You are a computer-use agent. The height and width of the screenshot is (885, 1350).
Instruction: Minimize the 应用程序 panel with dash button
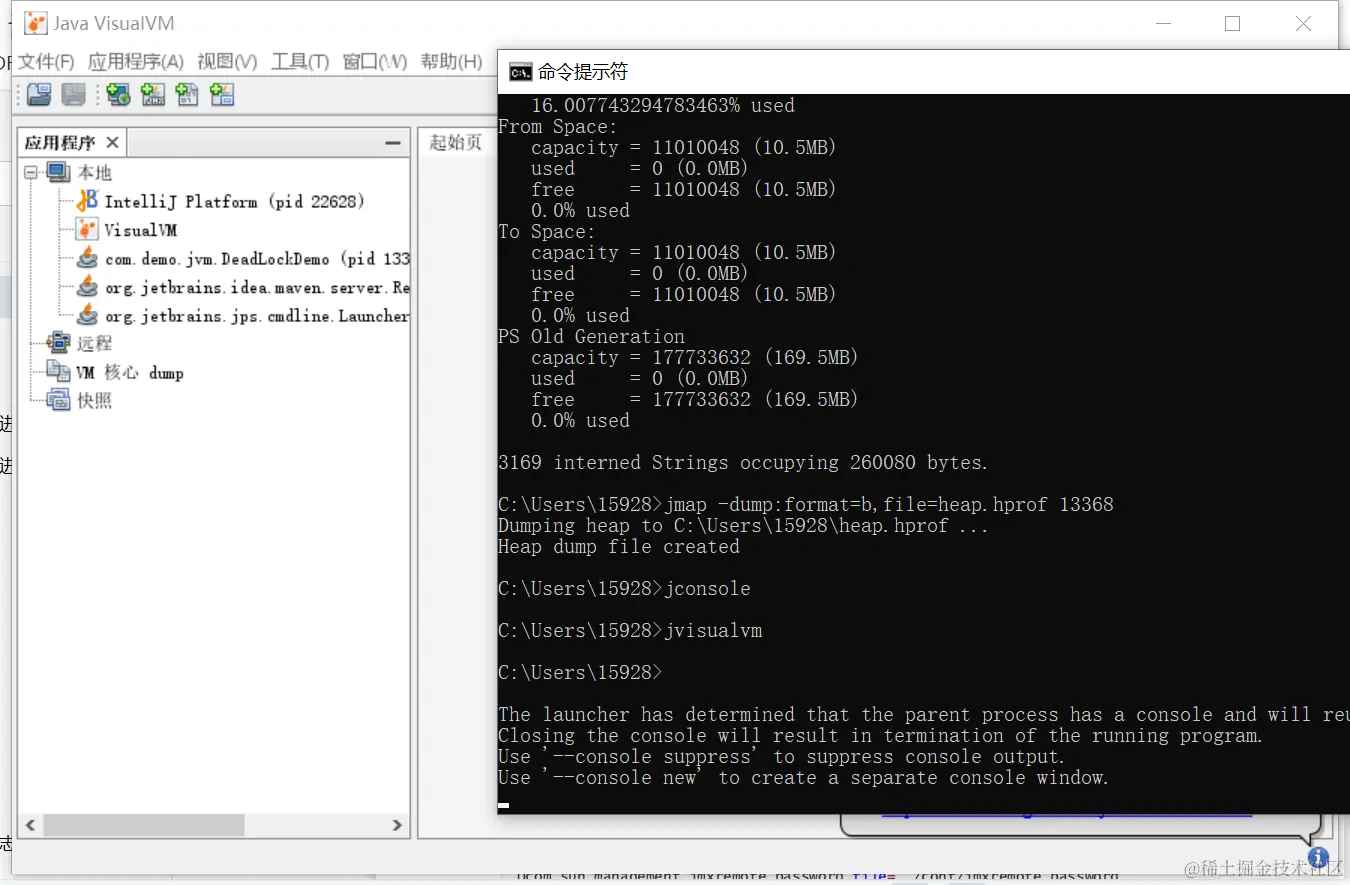click(393, 143)
